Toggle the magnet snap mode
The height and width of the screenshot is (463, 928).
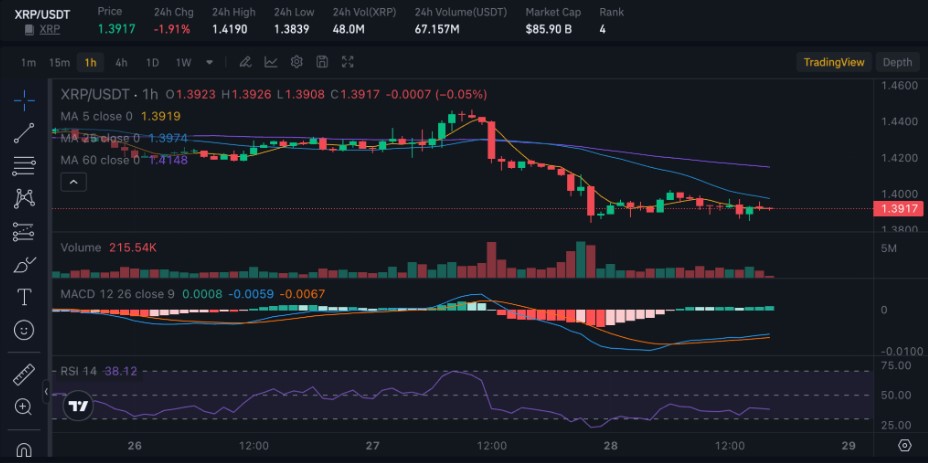coord(24,450)
